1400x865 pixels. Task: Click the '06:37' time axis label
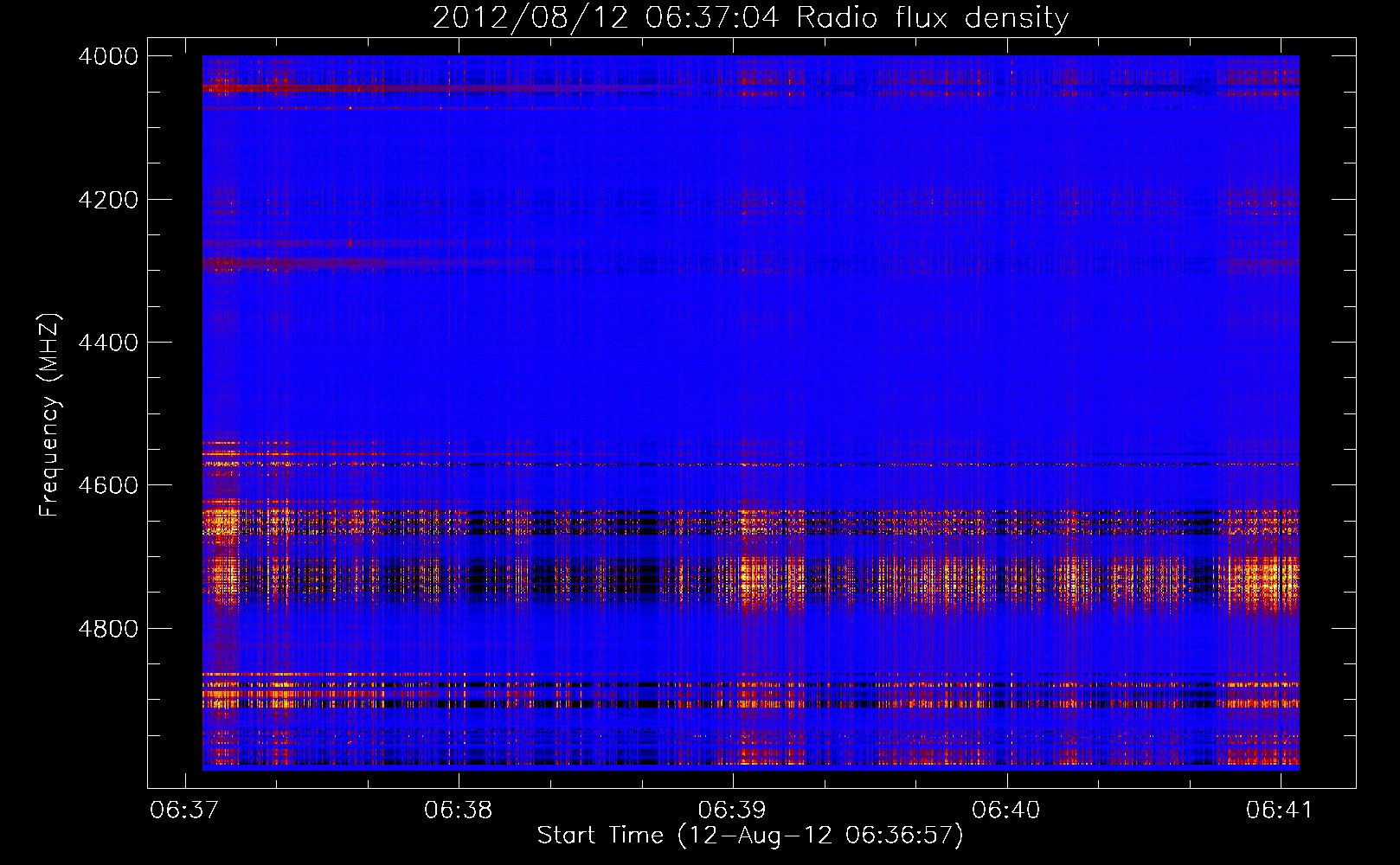tap(183, 811)
